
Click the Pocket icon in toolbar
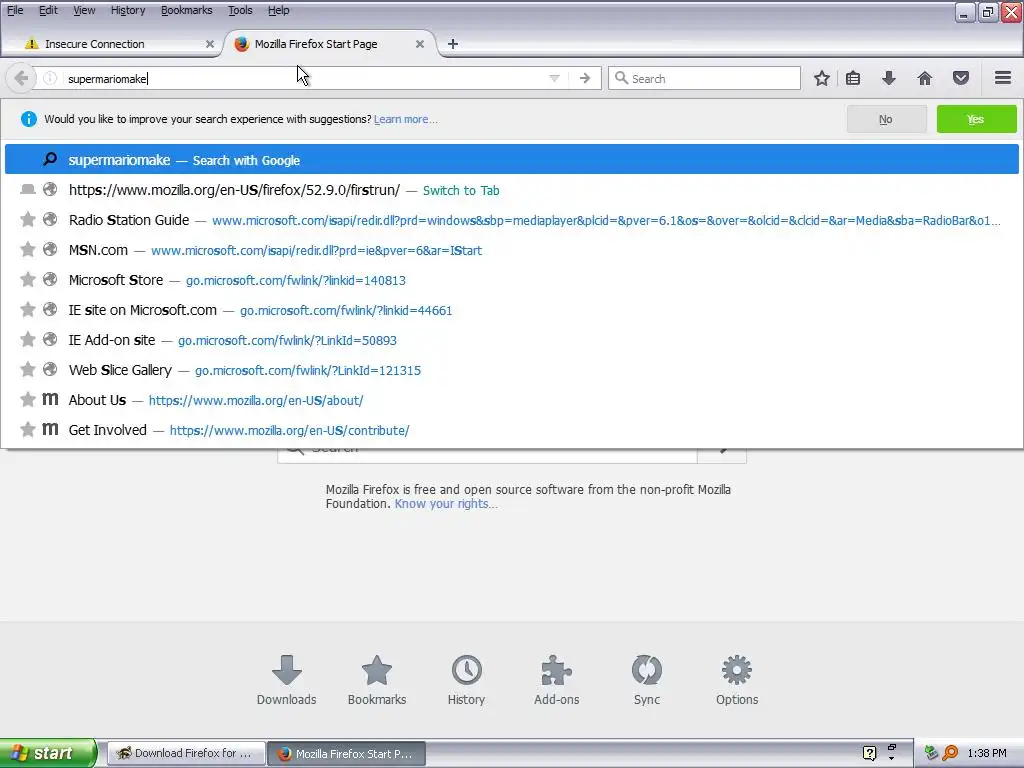[x=961, y=78]
